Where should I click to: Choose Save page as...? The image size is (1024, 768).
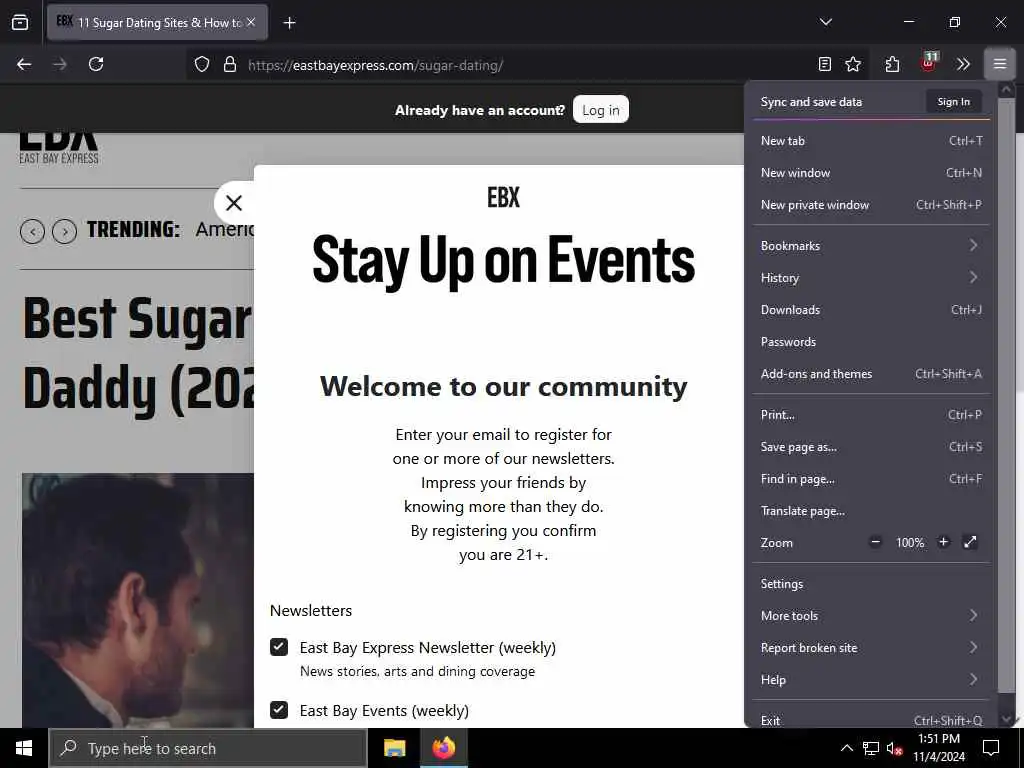tap(871, 447)
